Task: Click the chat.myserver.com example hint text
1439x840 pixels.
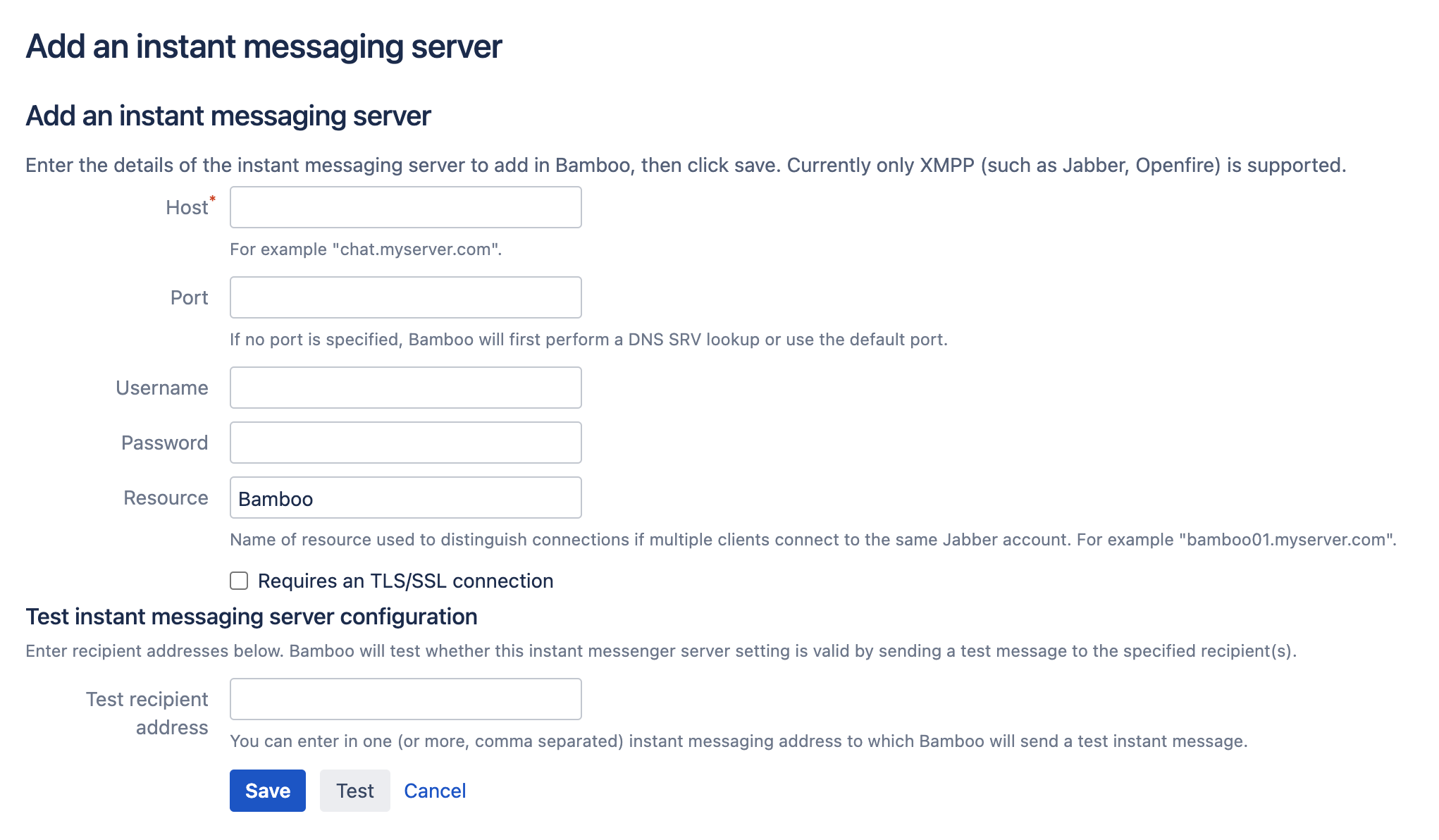Action: point(366,249)
